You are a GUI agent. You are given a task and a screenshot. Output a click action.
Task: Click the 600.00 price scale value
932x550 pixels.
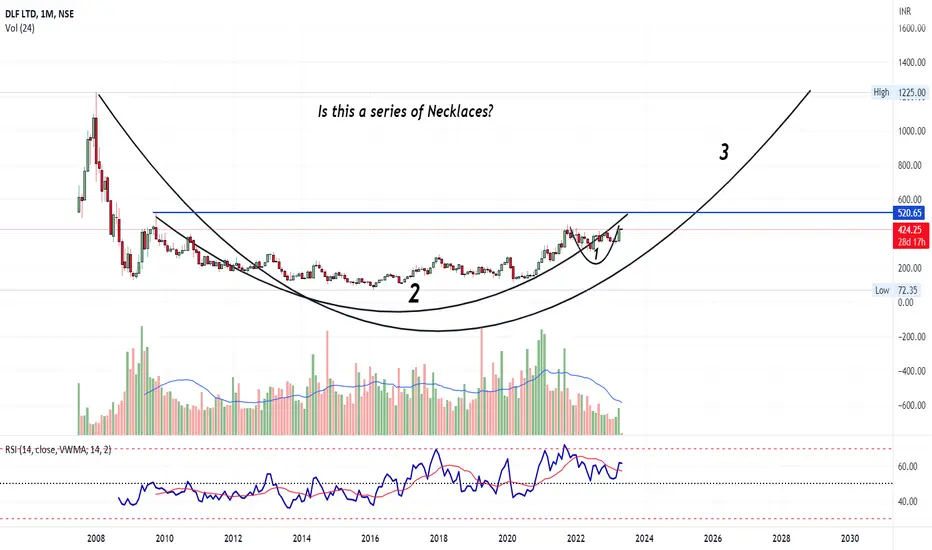[x=912, y=199]
